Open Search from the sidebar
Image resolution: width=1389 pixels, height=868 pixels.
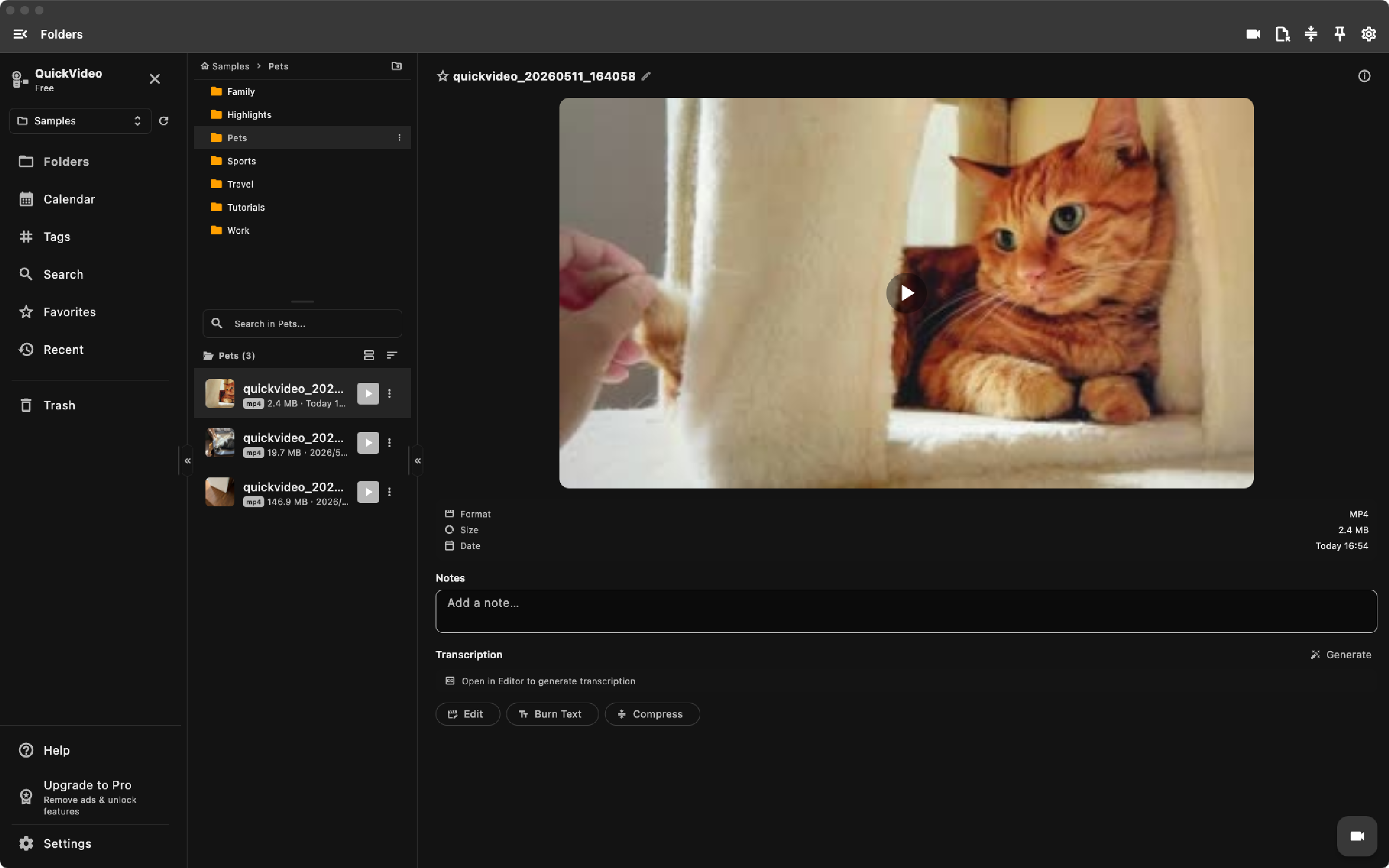pos(91,274)
